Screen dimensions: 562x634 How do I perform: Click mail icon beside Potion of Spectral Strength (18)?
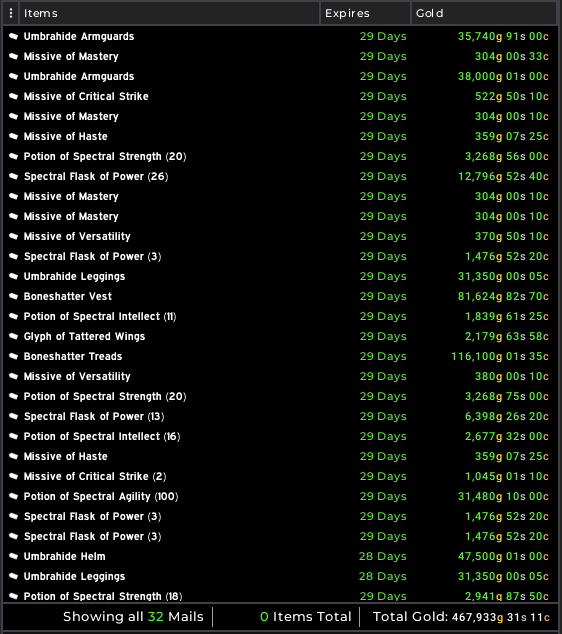[13, 596]
